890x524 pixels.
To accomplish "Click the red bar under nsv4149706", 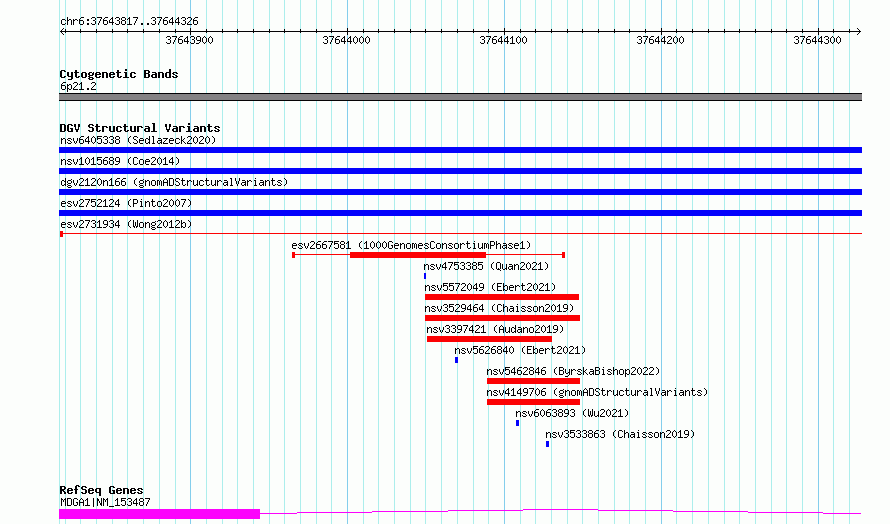I will coord(533,402).
